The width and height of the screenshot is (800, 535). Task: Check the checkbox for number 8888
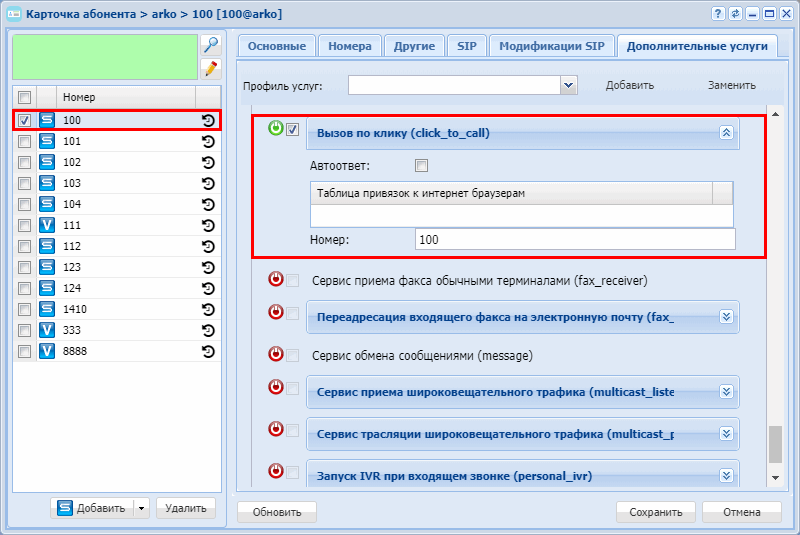24,351
